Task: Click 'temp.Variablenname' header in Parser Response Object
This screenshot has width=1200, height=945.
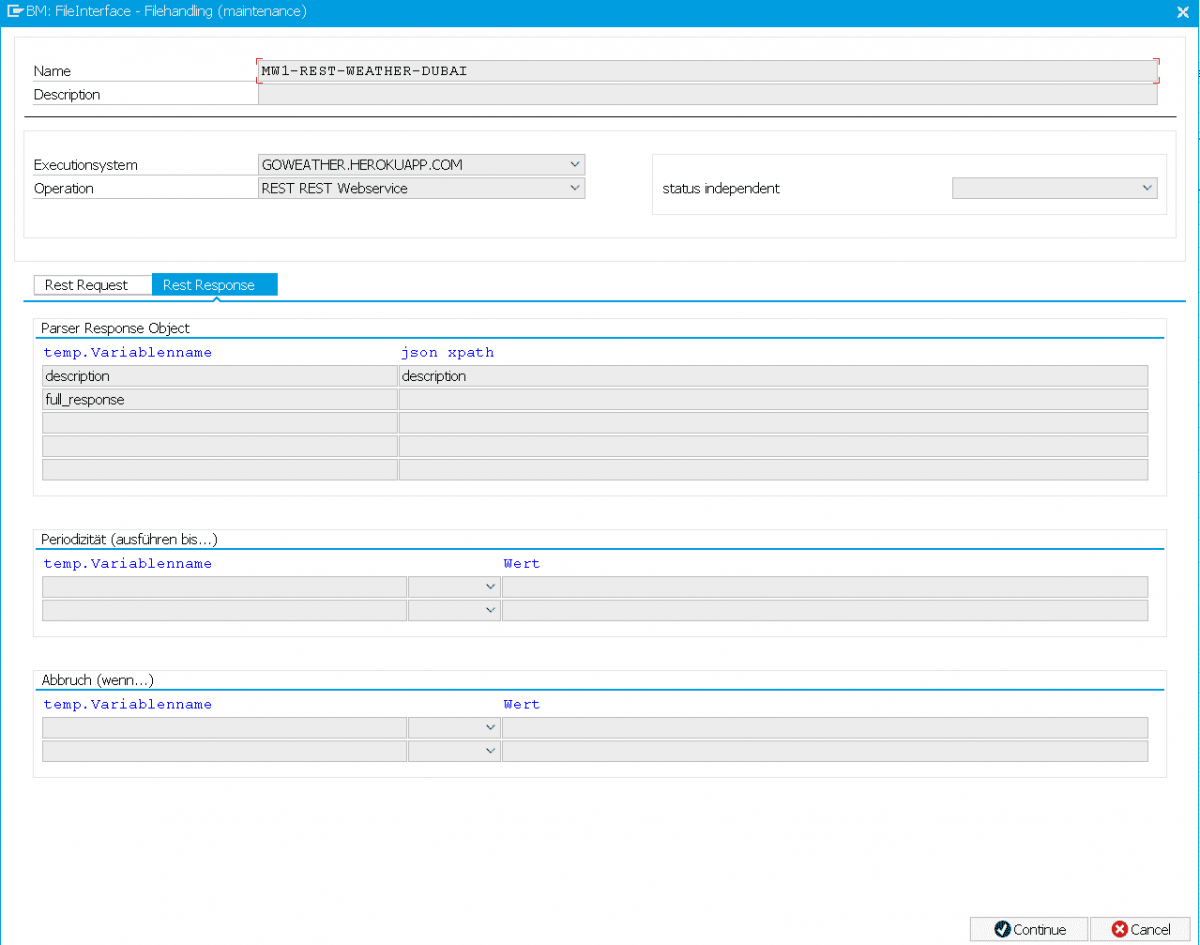Action: 128,353
